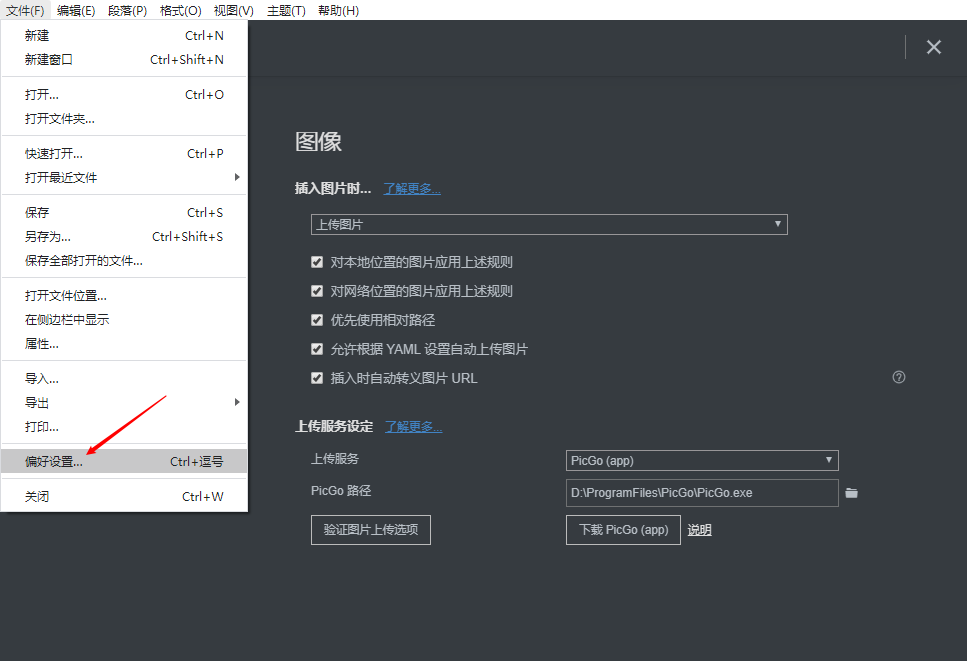Image resolution: width=967 pixels, height=661 pixels.
Task: Choose 导入... menu entry
Action: point(124,379)
